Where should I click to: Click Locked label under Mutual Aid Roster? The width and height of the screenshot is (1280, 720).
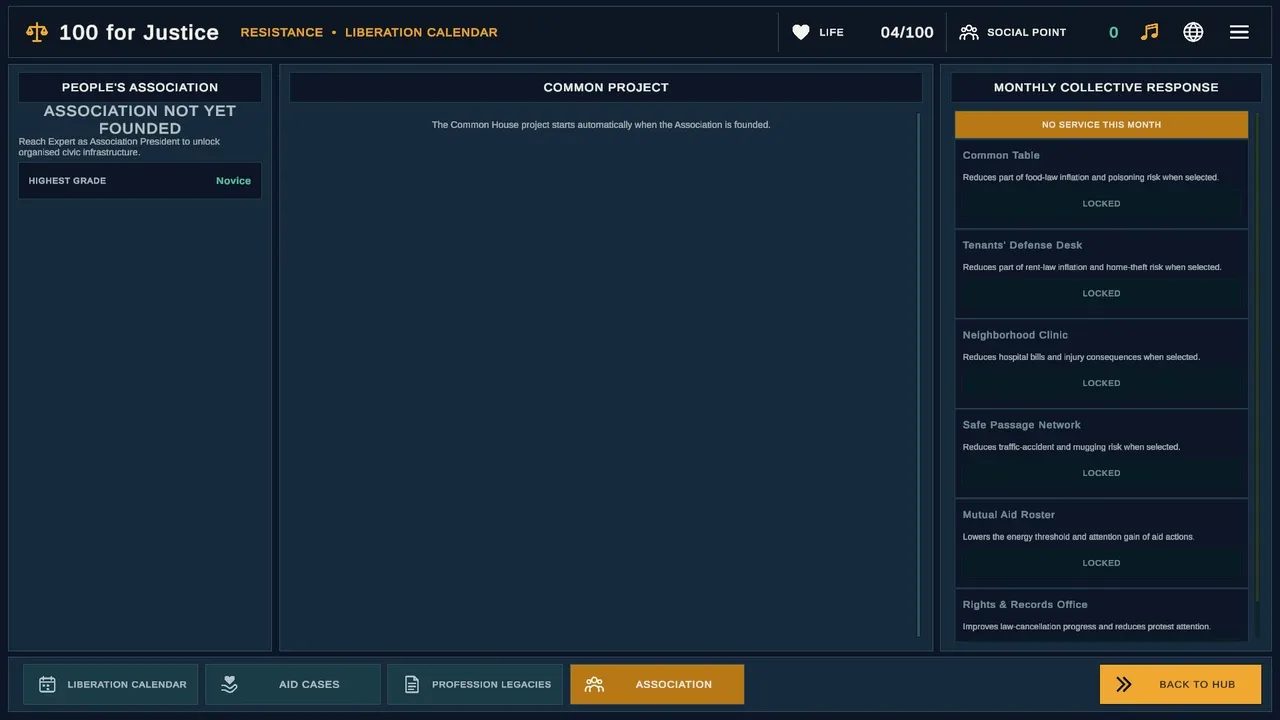(x=1101, y=564)
